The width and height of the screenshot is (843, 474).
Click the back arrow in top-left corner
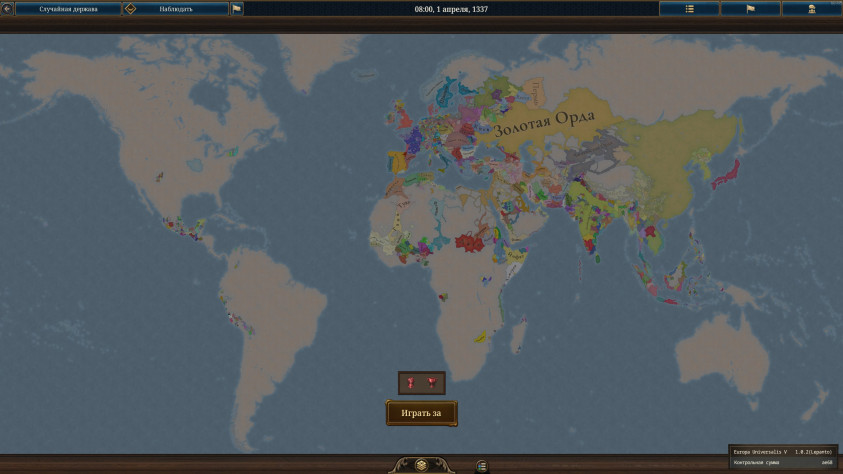pyautogui.click(x=7, y=9)
